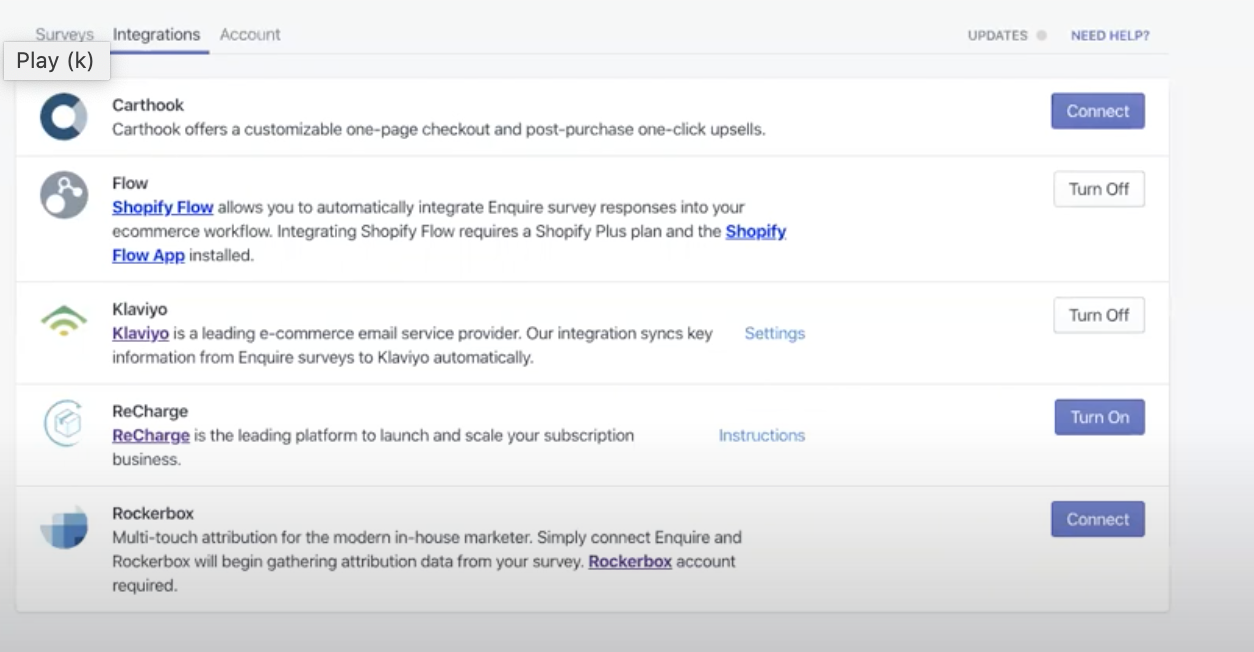The height and width of the screenshot is (652, 1254).
Task: Click the Rockerbox account hyperlink
Action: tap(630, 561)
